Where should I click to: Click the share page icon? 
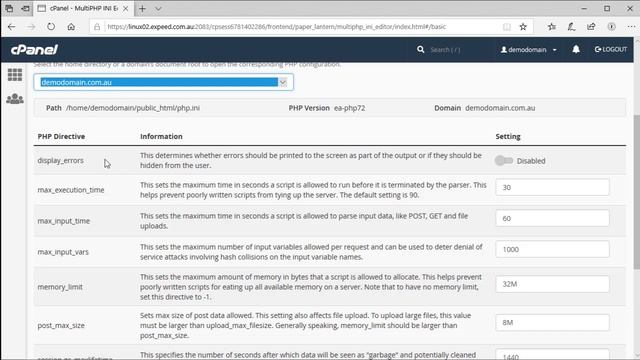click(x=591, y=27)
